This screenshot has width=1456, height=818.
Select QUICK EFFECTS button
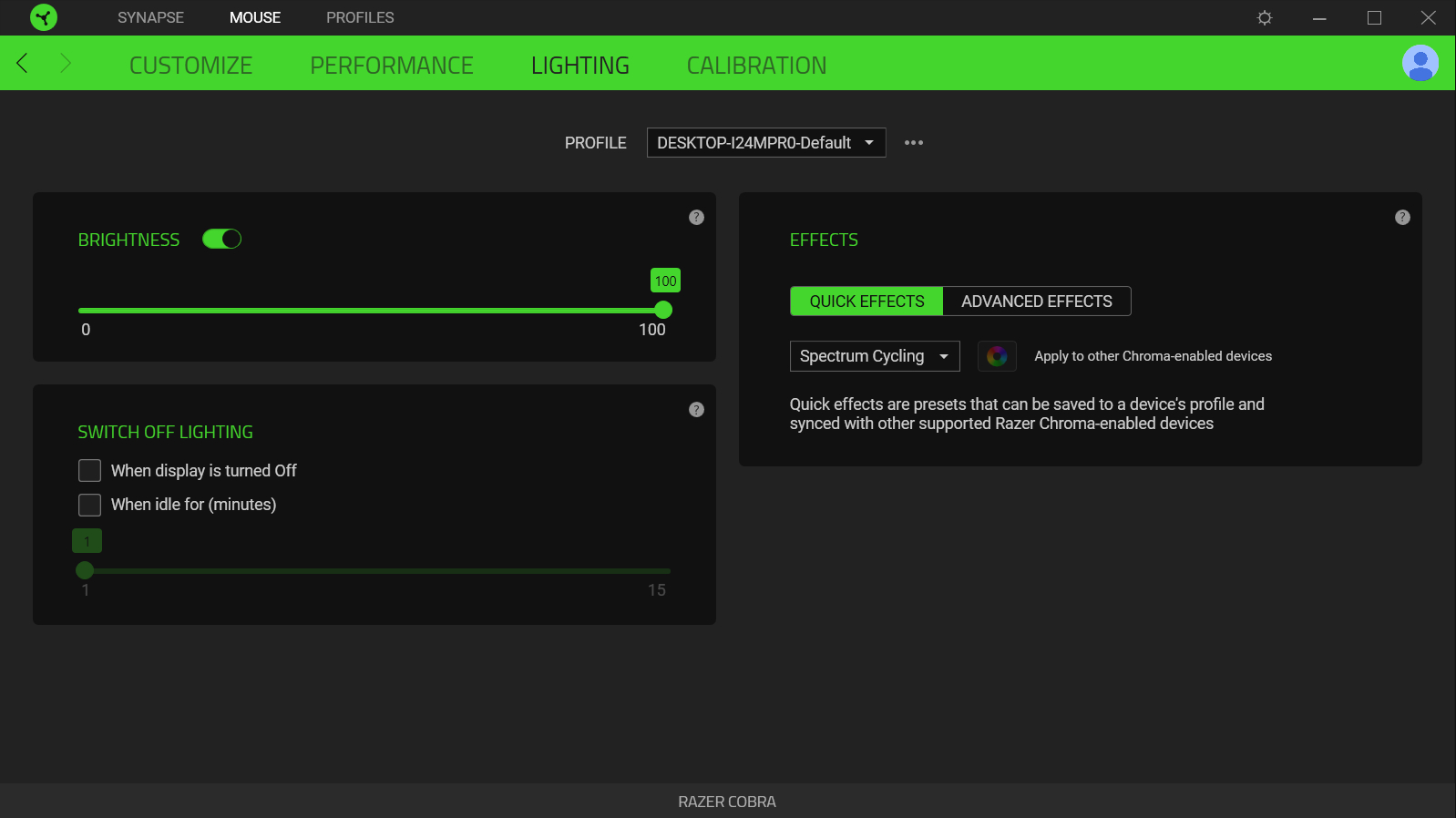[866, 302]
